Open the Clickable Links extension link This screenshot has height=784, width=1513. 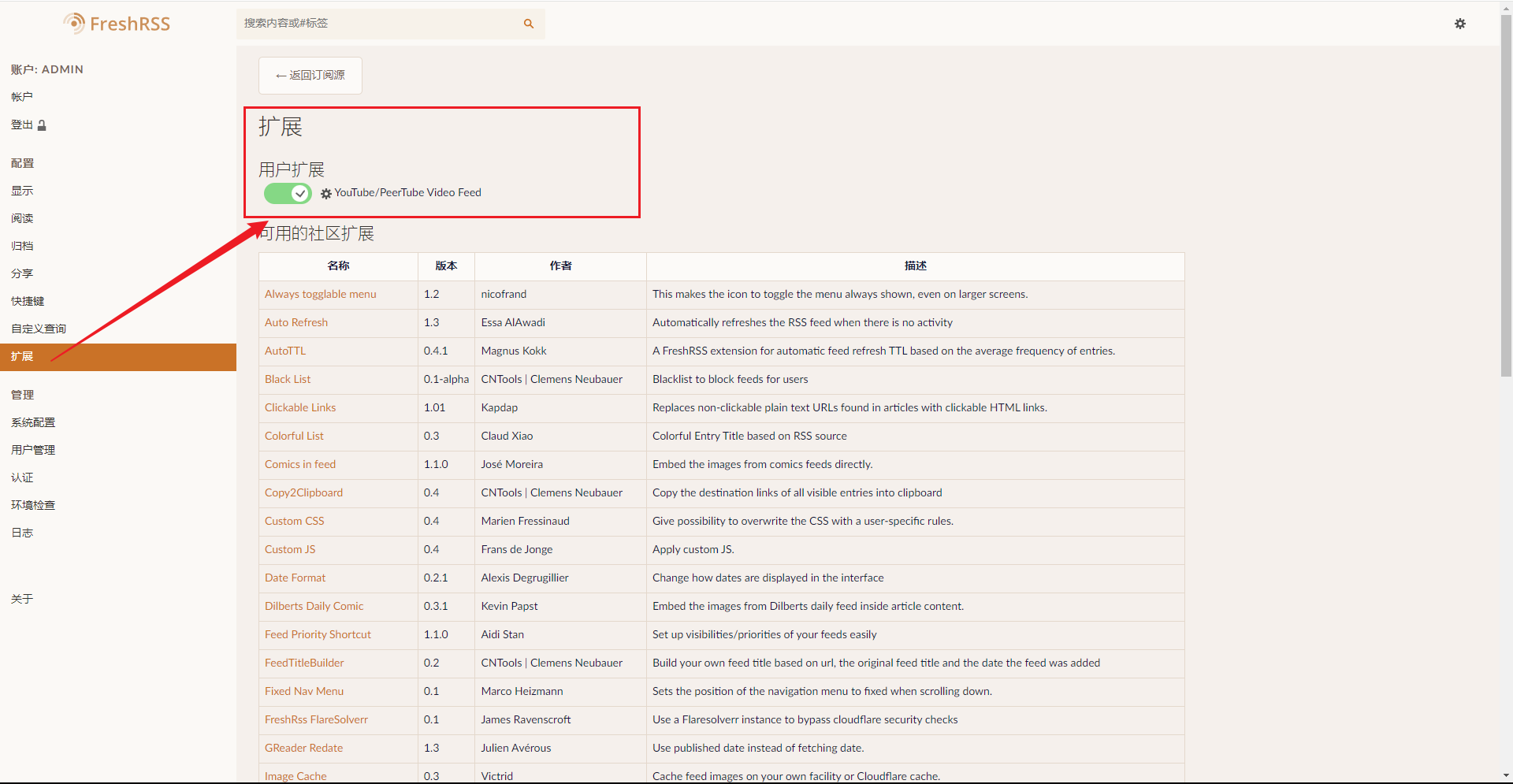tap(300, 407)
